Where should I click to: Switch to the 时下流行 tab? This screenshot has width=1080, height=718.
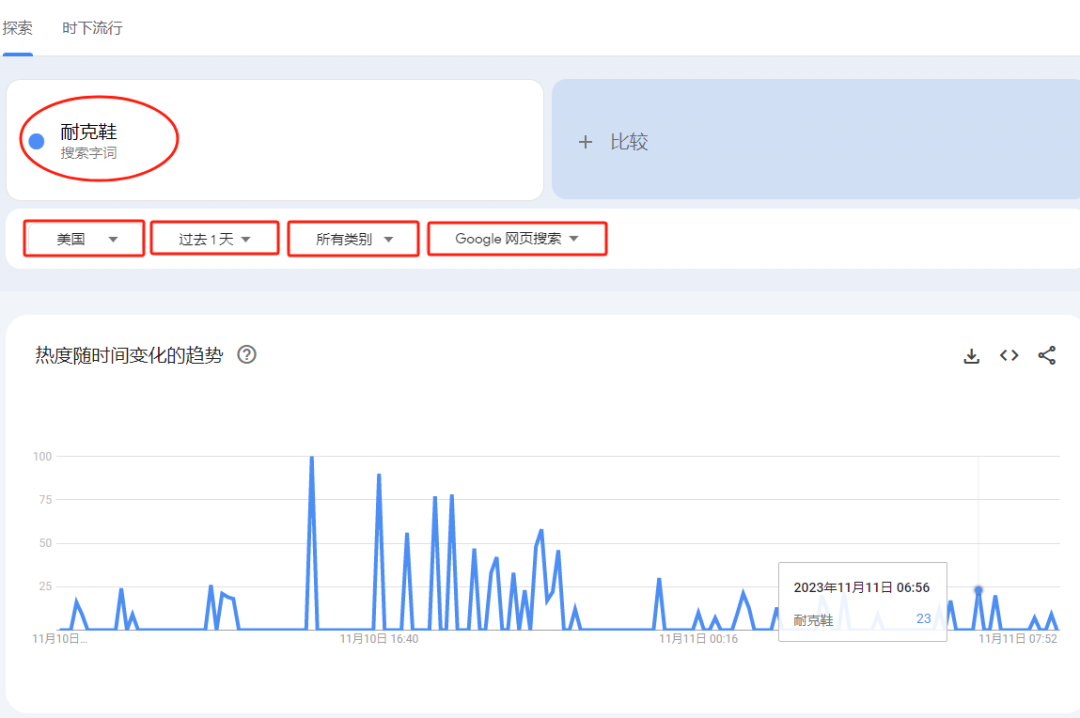(92, 28)
